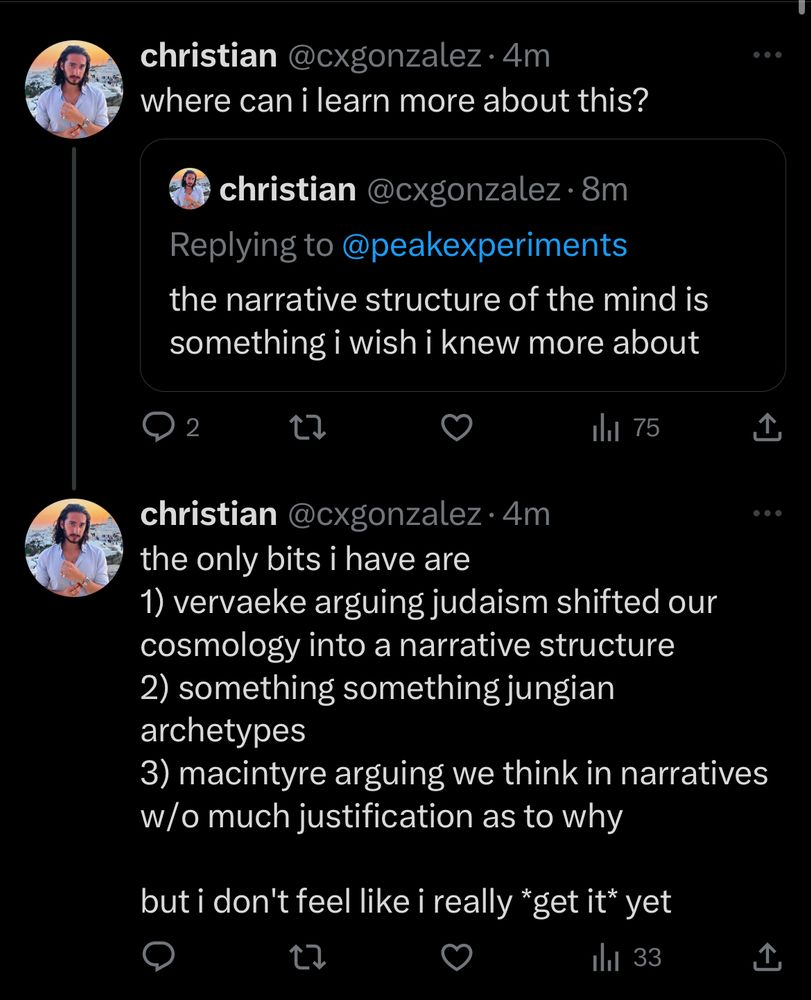
Task: Like the tweet about jungian archetypes
Action: (x=456, y=957)
